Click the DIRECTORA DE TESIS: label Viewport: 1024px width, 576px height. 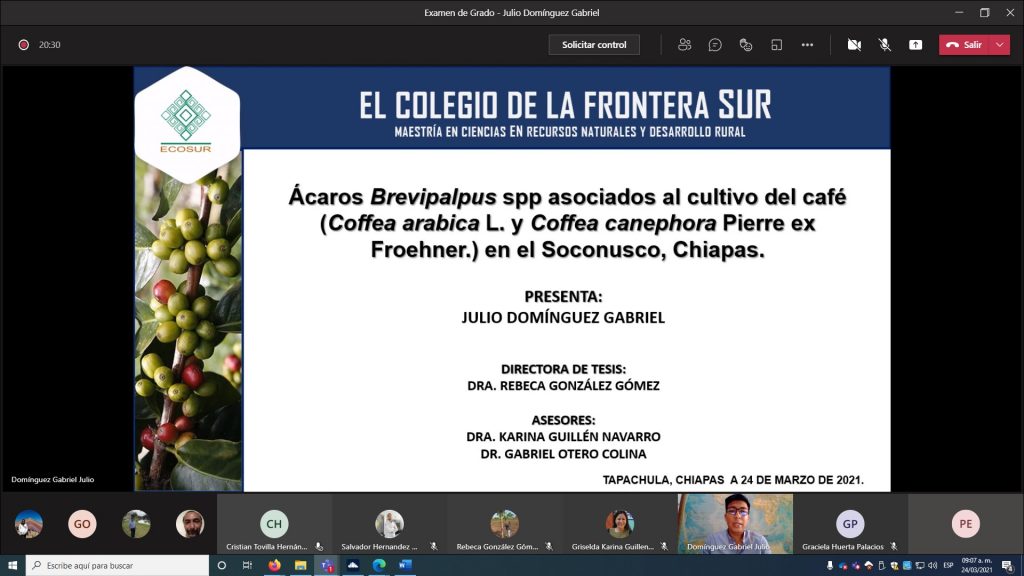pos(563,369)
